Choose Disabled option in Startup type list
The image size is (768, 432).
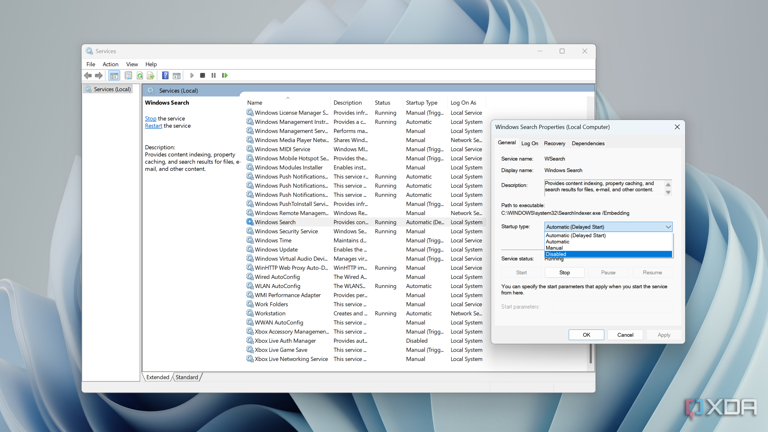tap(608, 254)
